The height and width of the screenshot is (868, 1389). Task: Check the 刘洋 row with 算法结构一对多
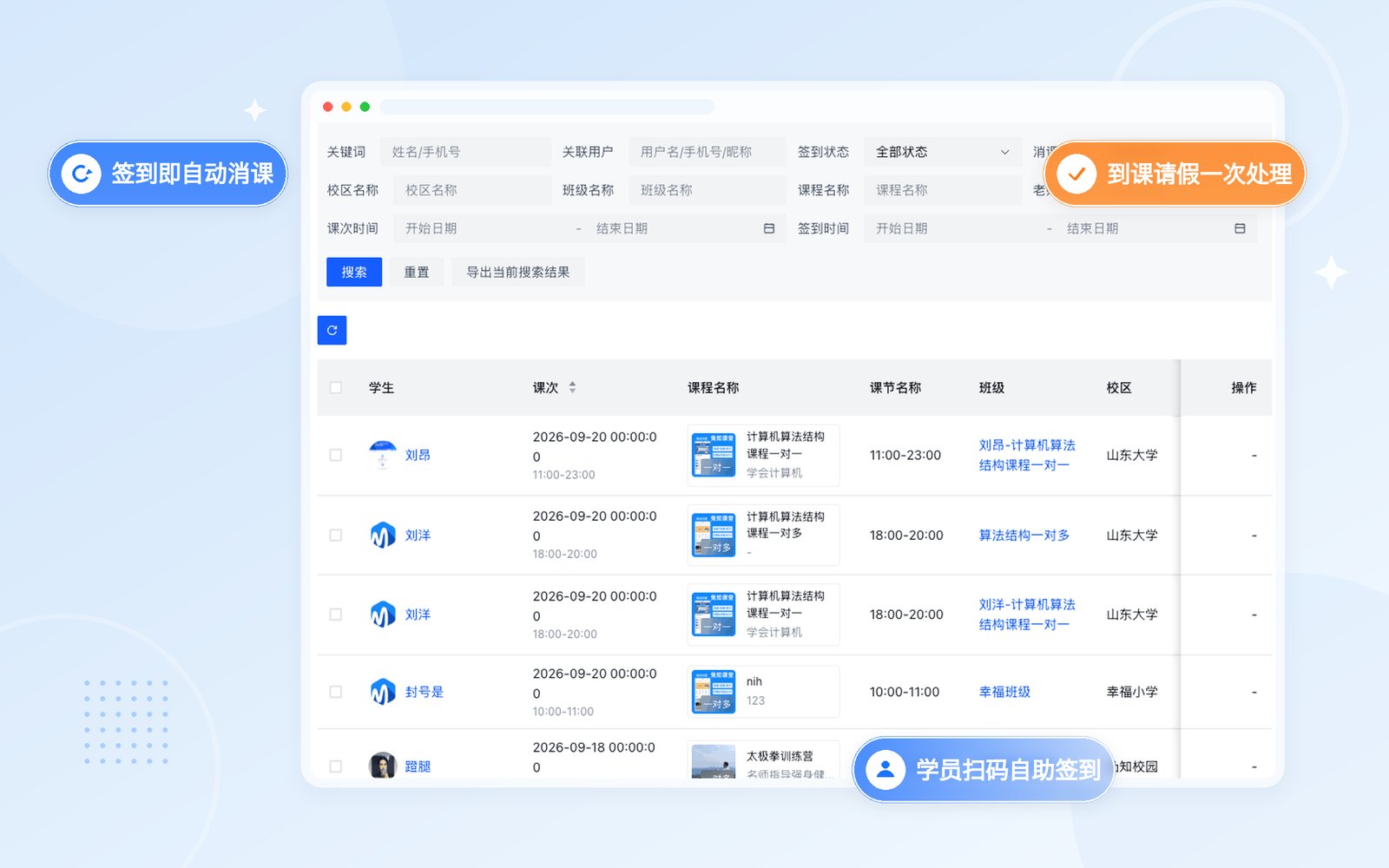pos(336,536)
